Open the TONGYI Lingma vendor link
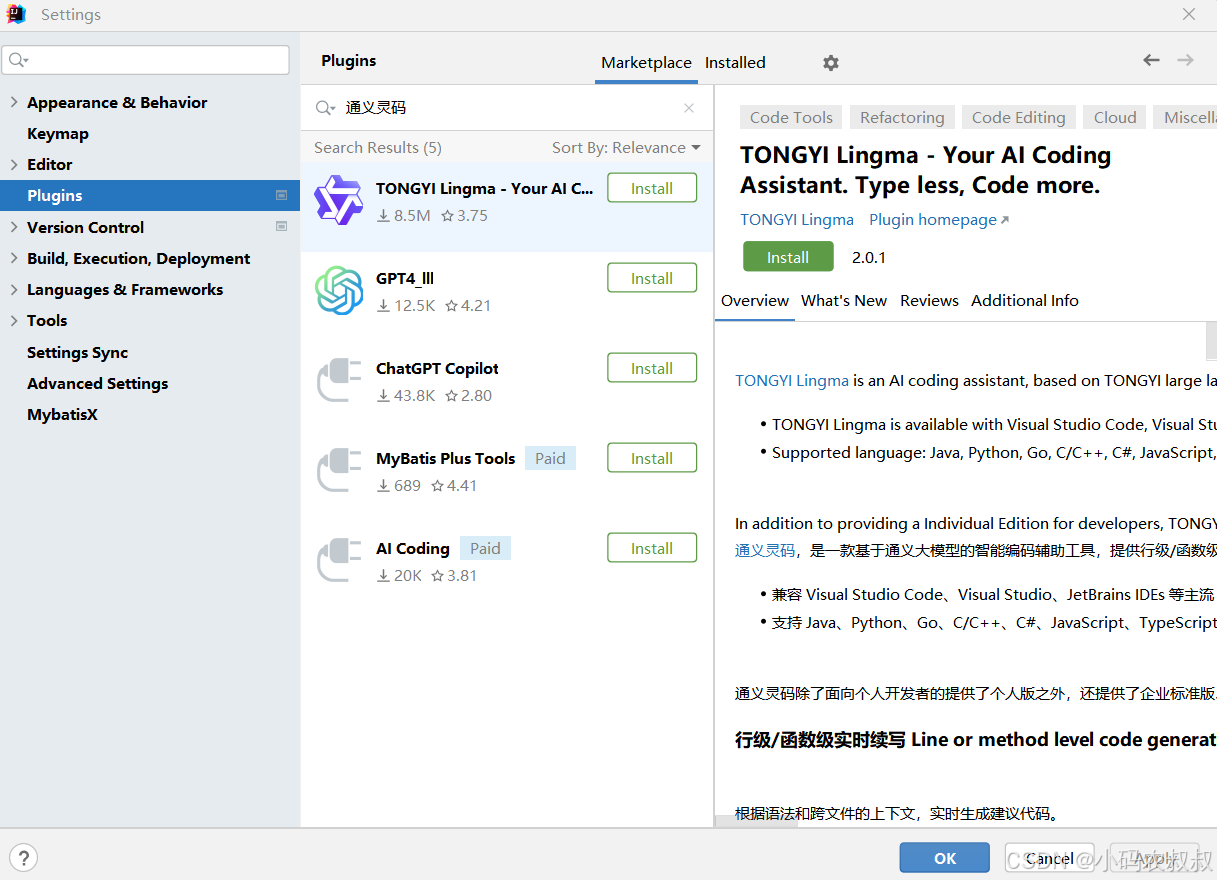1217x880 pixels. (797, 219)
